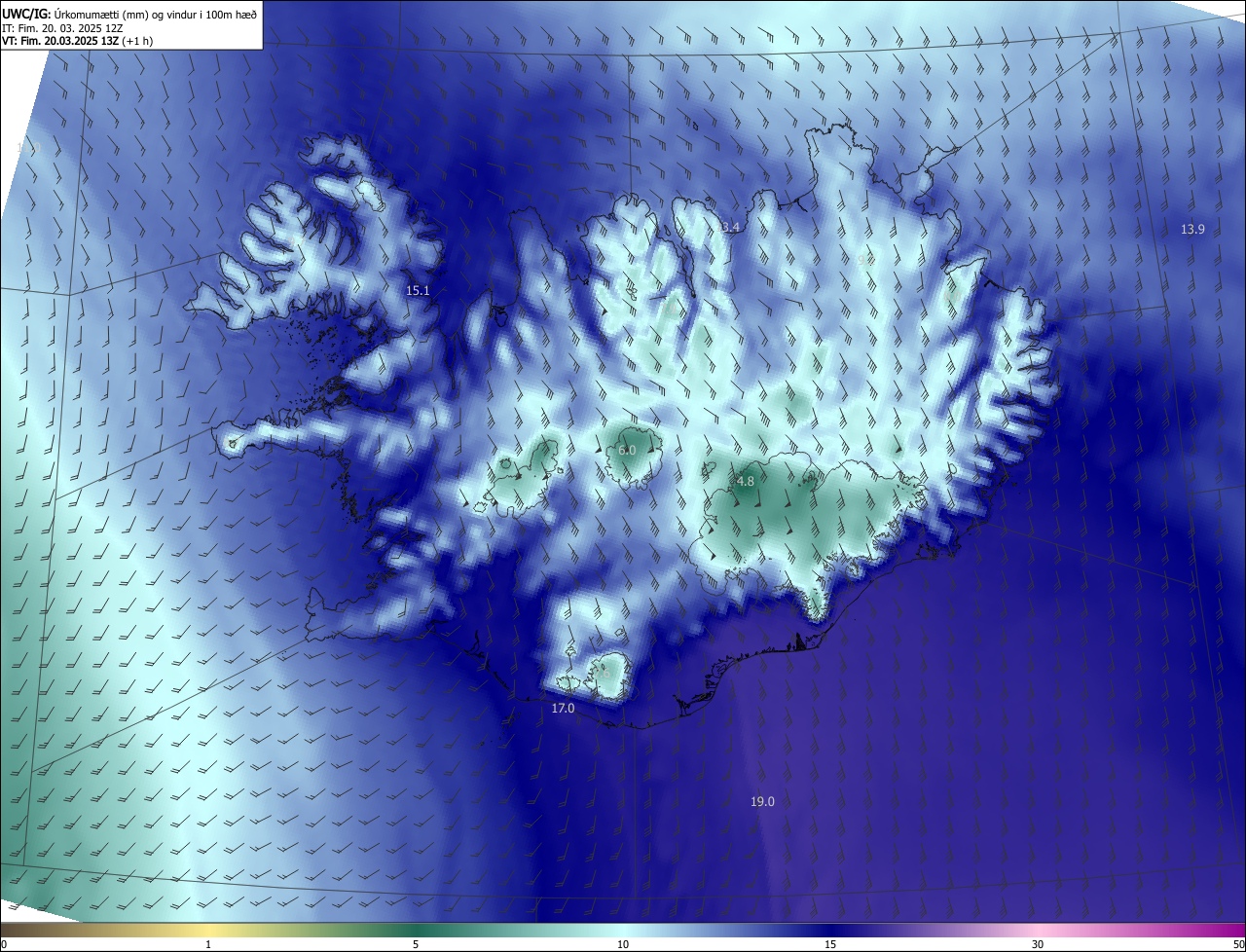The height and width of the screenshot is (952, 1246).
Task: Click the '5' tick on the color scale
Action: click(416, 944)
